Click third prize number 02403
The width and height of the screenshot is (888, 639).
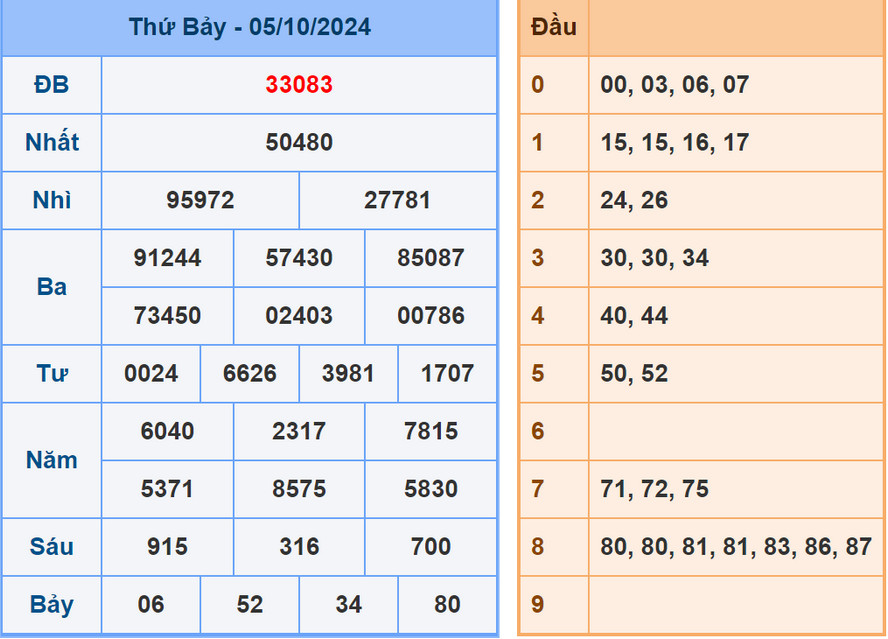pyautogui.click(x=299, y=316)
